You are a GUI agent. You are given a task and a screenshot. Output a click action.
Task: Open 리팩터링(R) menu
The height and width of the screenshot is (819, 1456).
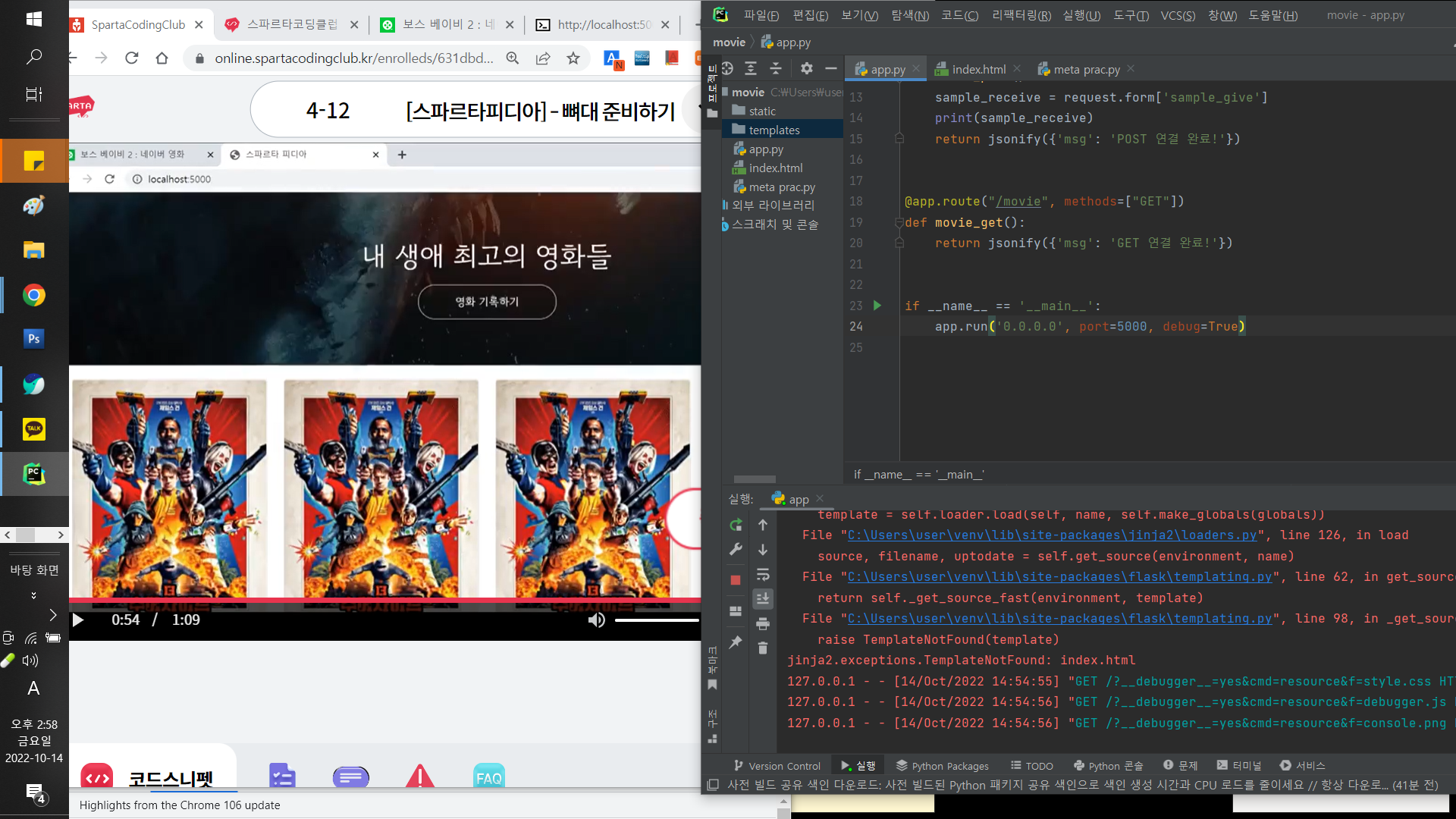(x=1021, y=15)
